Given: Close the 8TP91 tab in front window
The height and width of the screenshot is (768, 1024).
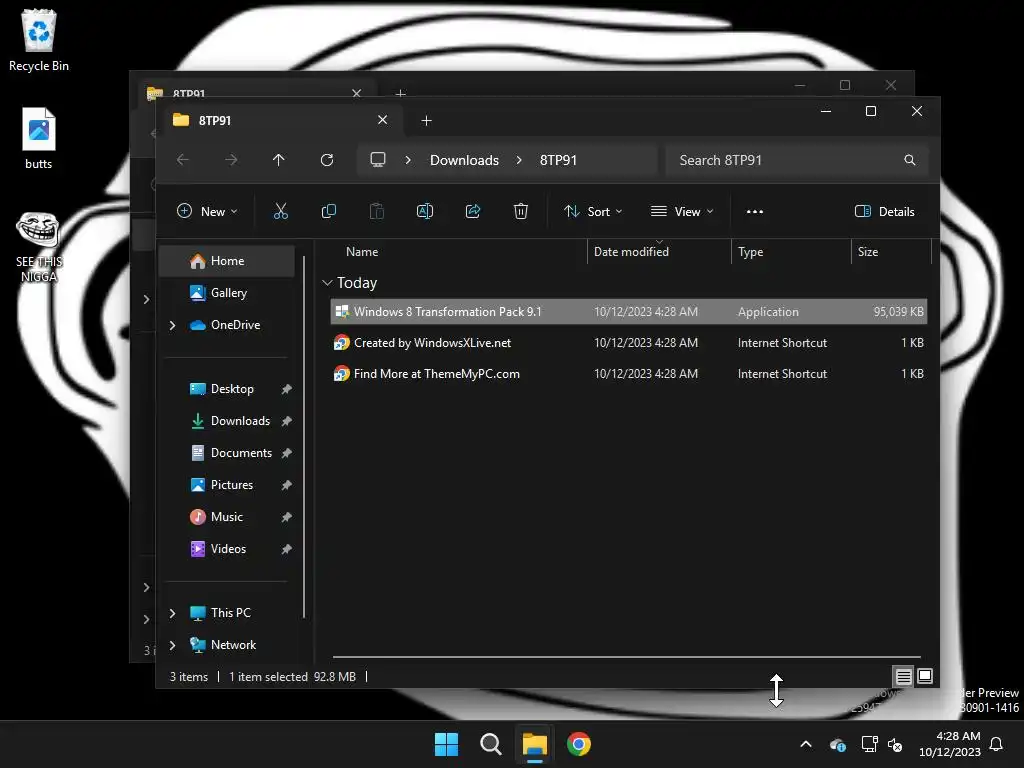Looking at the screenshot, I should click(x=383, y=120).
